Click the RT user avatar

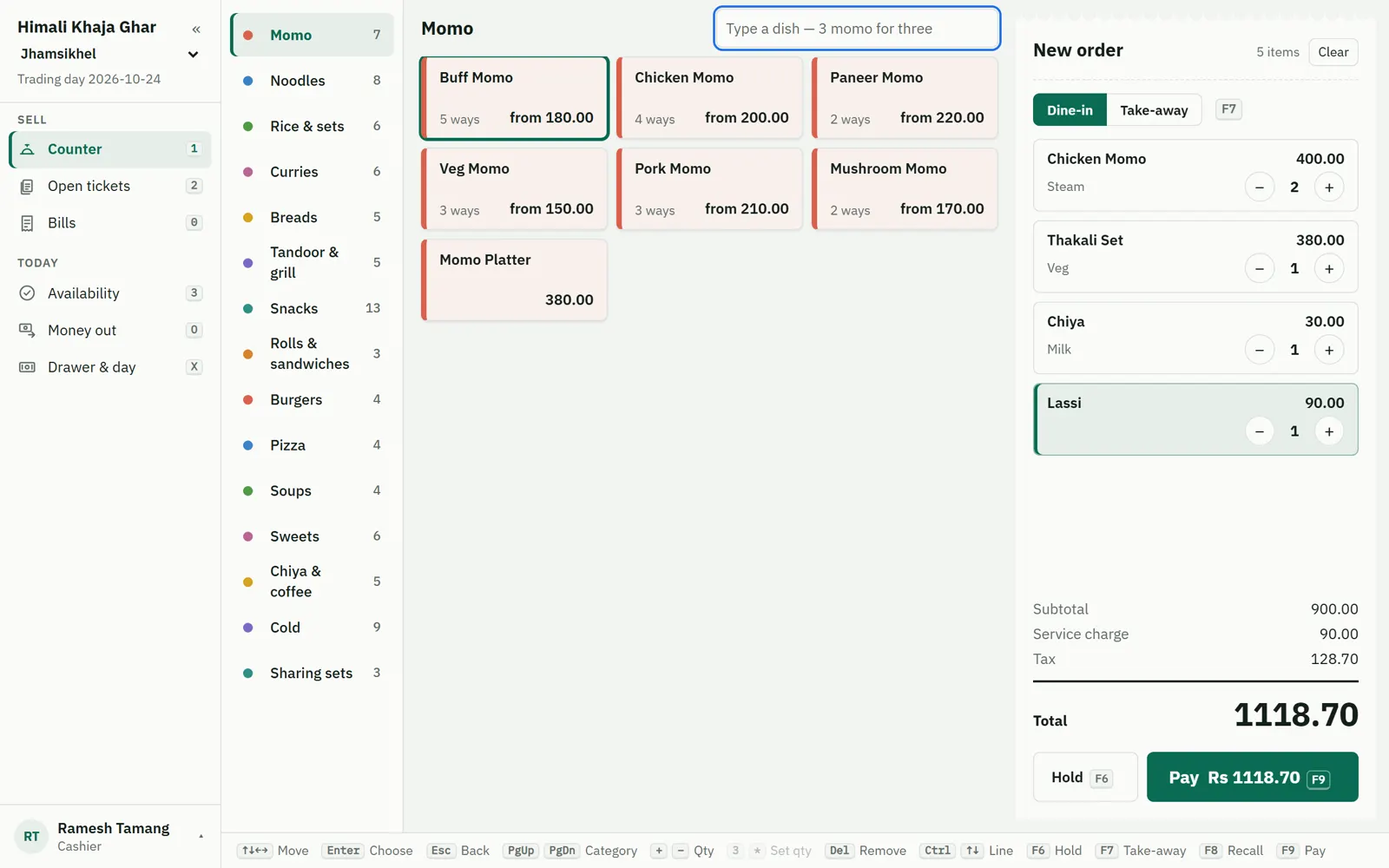coord(31,837)
